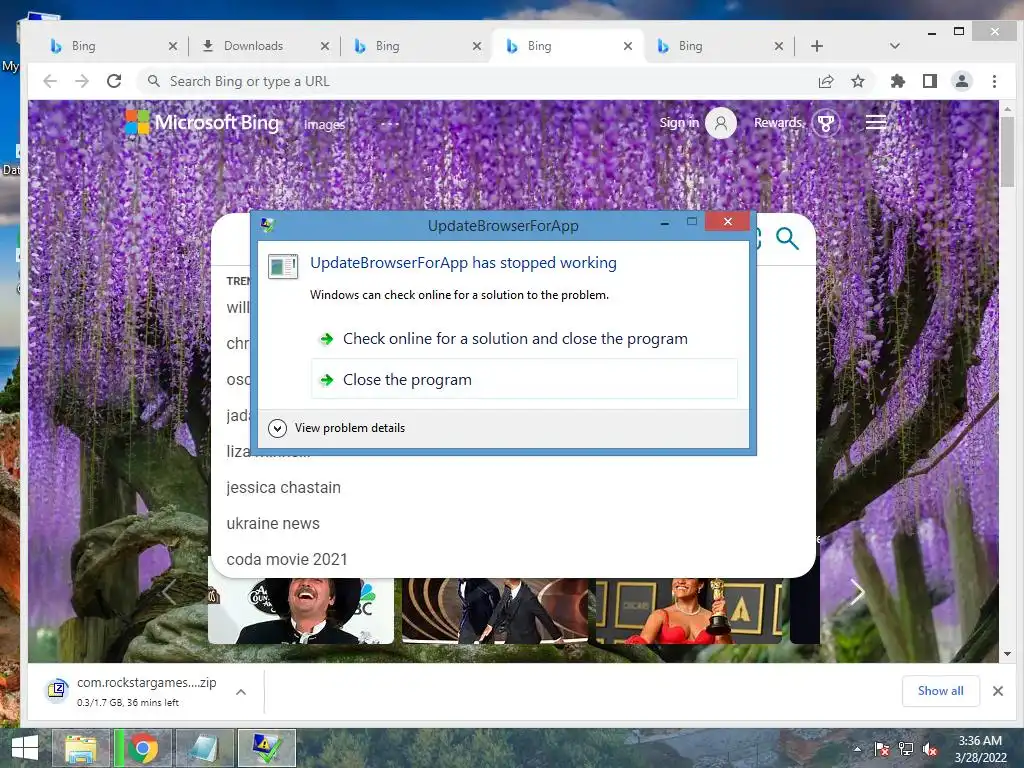Toggle the browser side panel icon
This screenshot has height=768, width=1024.
coord(930,81)
